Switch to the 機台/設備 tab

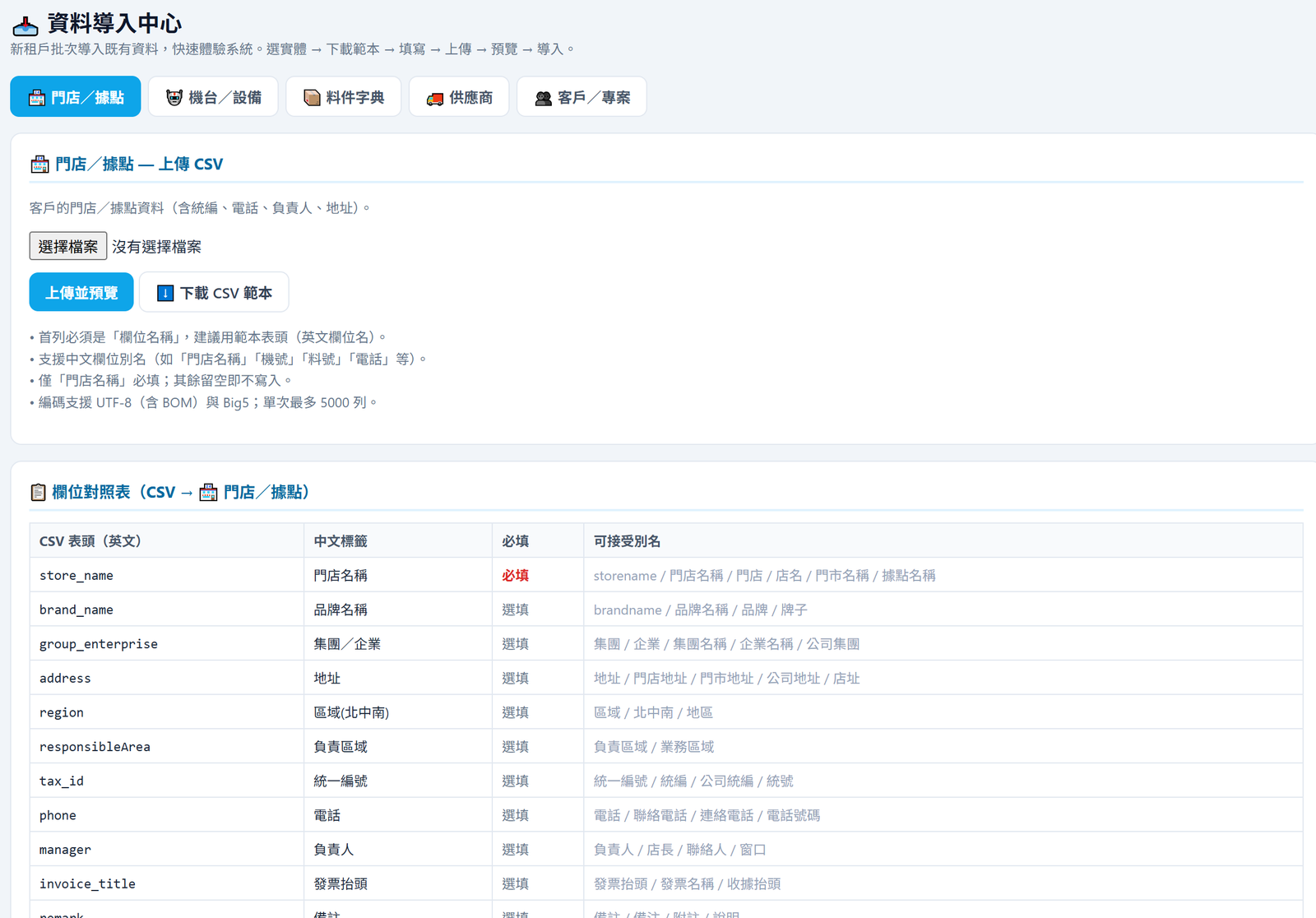[213, 97]
